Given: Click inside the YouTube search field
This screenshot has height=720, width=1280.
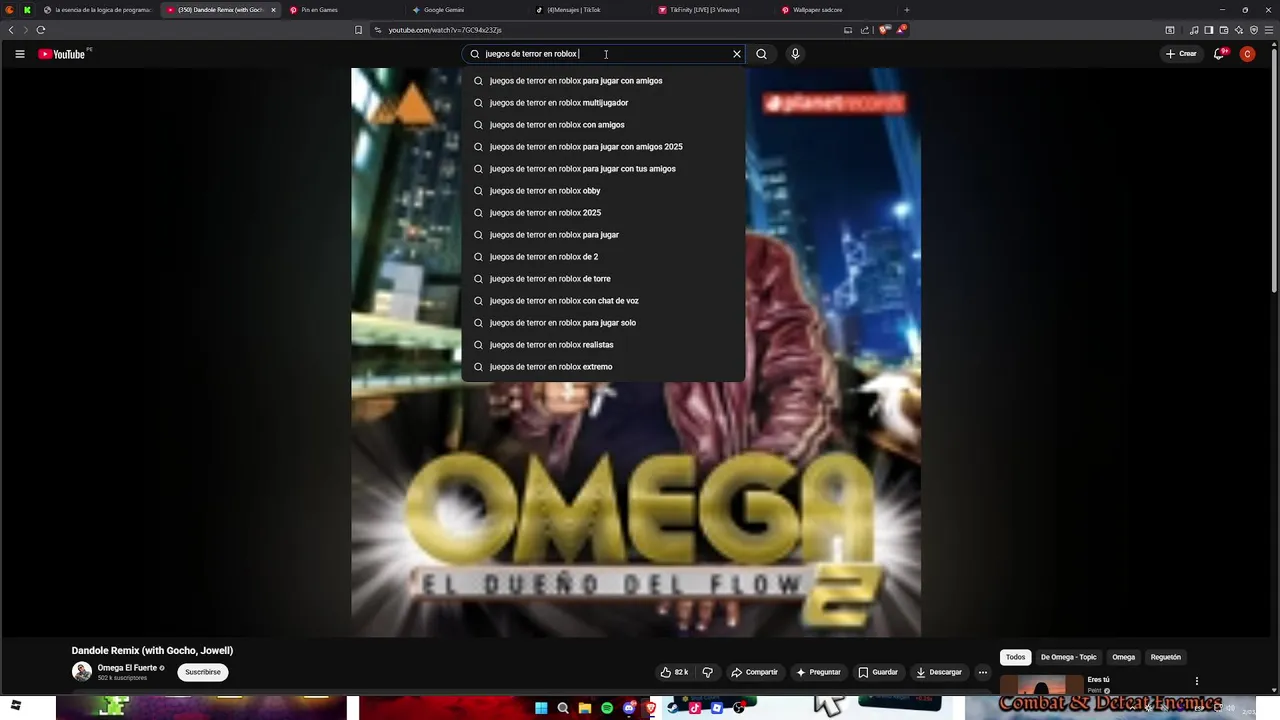Looking at the screenshot, I should click(604, 54).
